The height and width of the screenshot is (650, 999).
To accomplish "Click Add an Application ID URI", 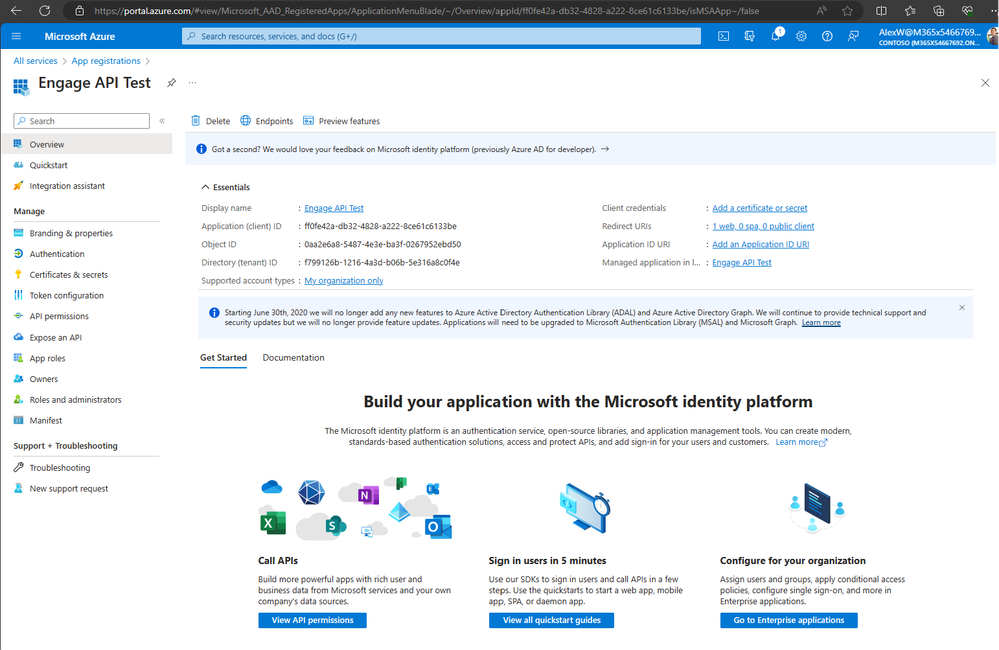I will tap(761, 245).
